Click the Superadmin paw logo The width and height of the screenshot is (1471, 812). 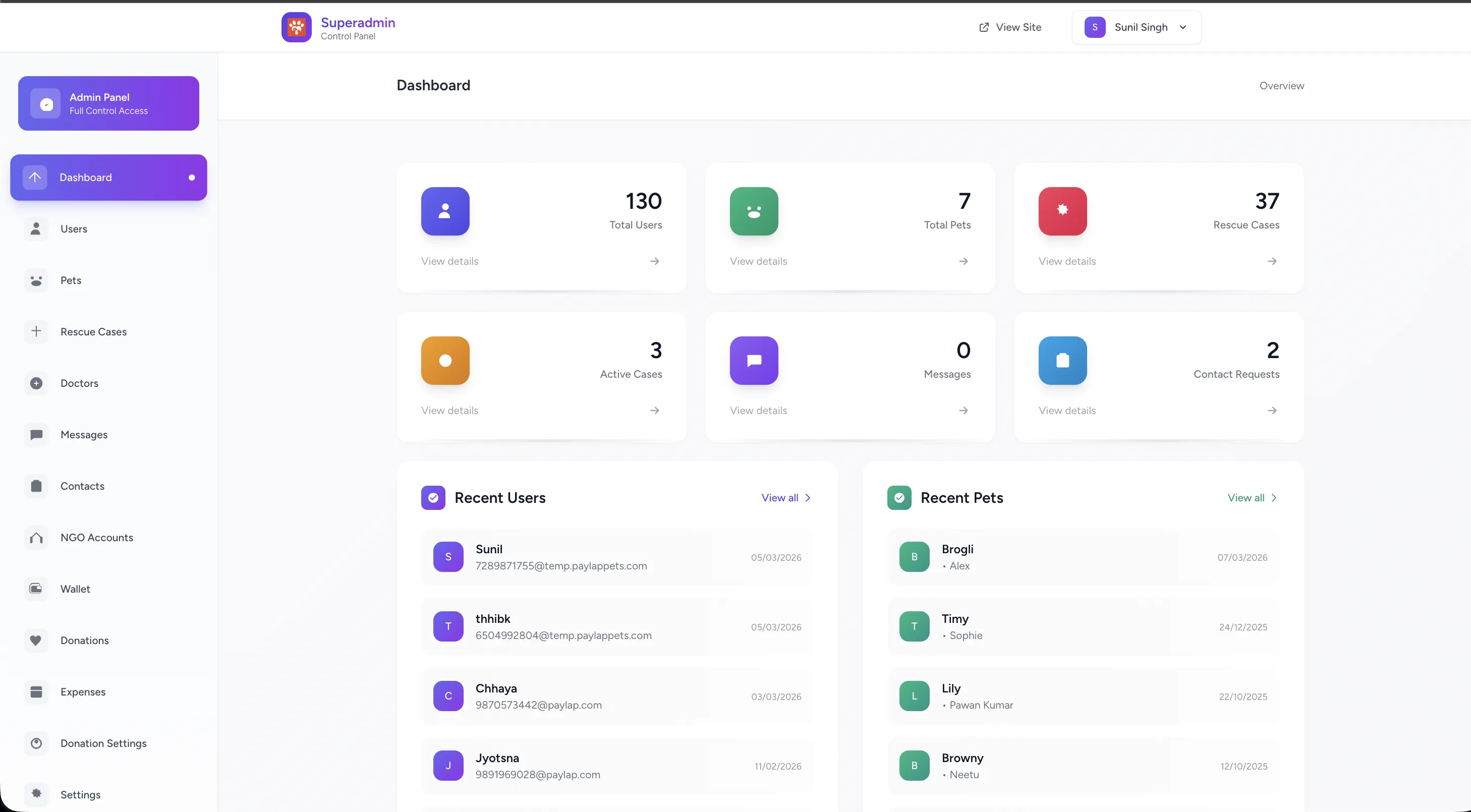click(296, 26)
